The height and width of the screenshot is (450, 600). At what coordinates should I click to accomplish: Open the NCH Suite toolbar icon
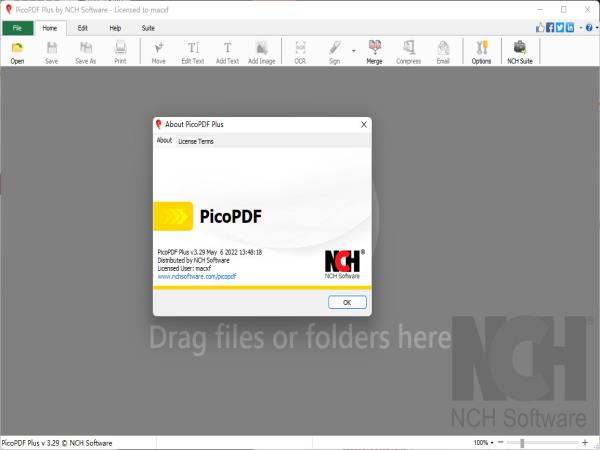point(520,52)
